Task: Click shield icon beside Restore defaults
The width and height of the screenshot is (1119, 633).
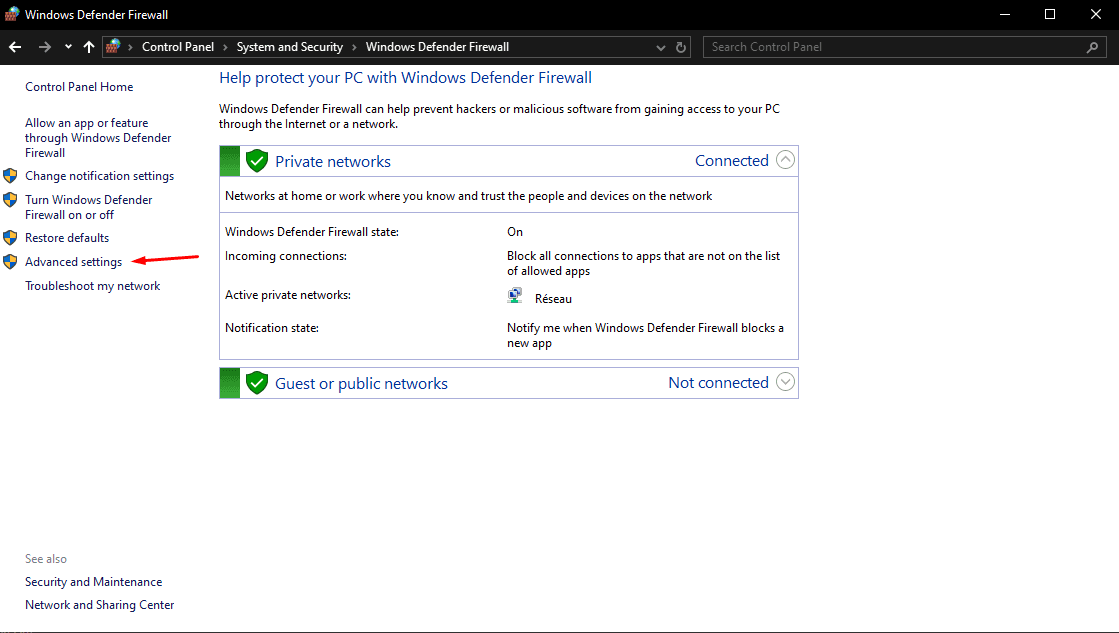Action: coord(10,238)
